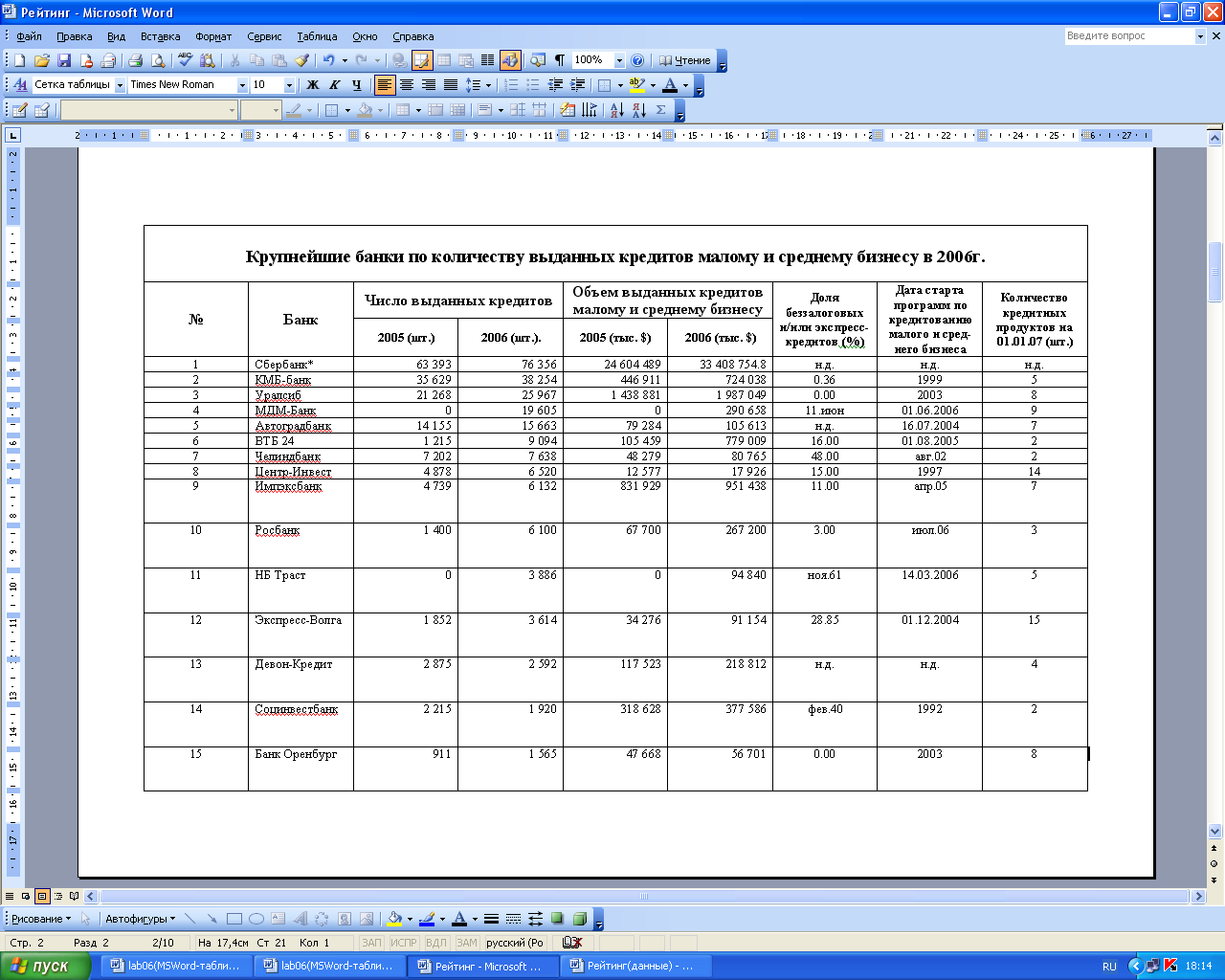Click the Numbered List icon
The height and width of the screenshot is (980, 1225).
click(511, 85)
